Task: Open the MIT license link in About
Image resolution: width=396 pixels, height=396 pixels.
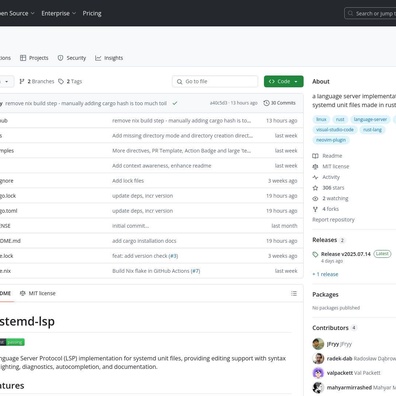Action: (x=336, y=166)
